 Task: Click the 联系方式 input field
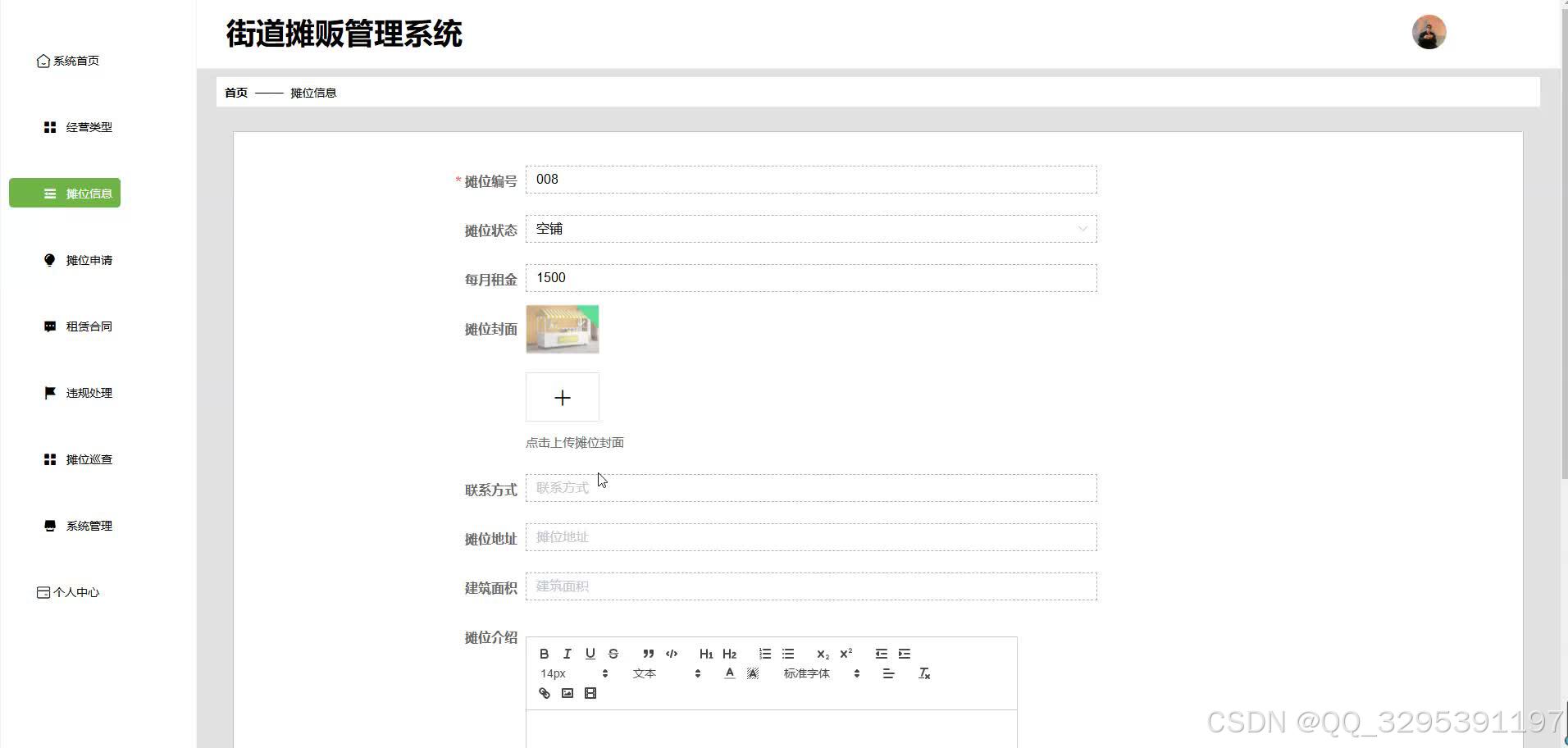(x=810, y=487)
